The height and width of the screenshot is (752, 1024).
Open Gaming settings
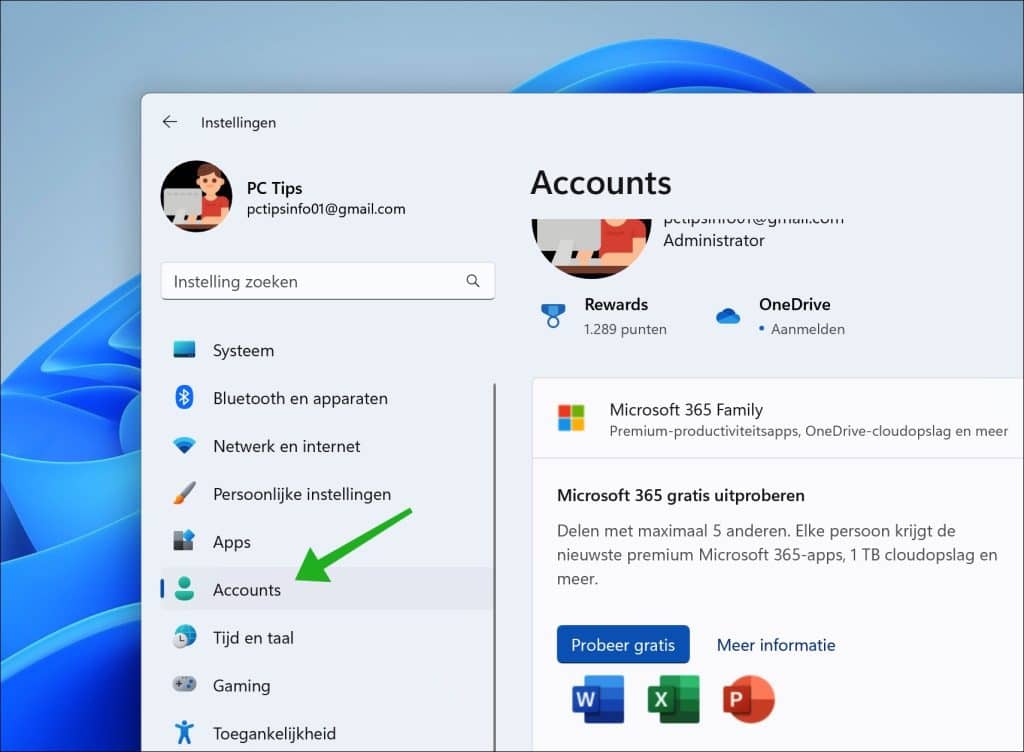[327, 685]
